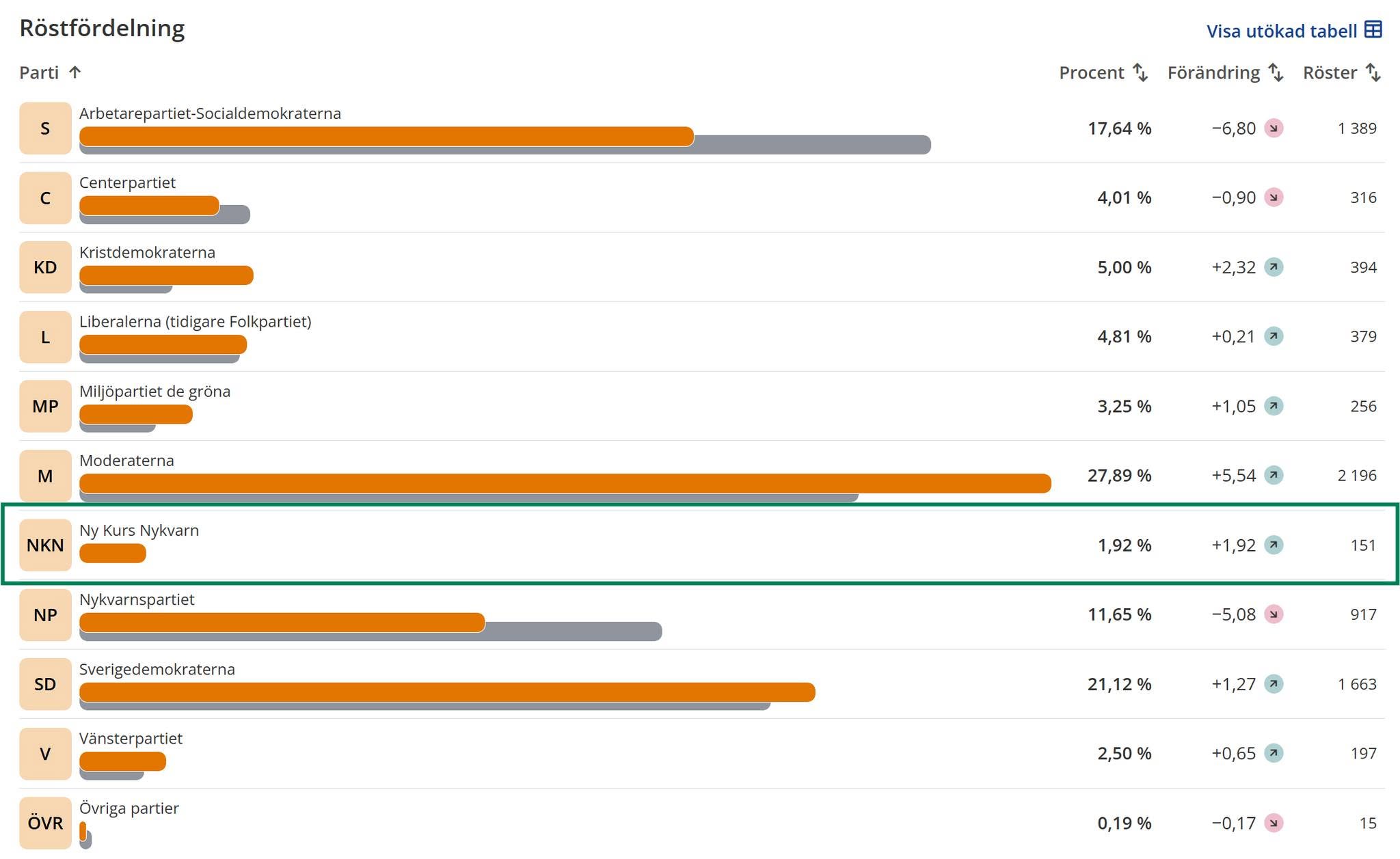Click the Miljöpartiet de gröna name
This screenshot has width=1400, height=859.
coord(154,392)
